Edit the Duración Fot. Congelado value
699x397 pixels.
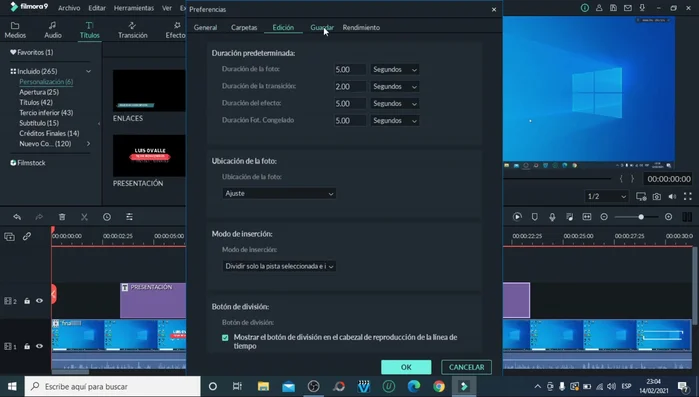click(350, 120)
